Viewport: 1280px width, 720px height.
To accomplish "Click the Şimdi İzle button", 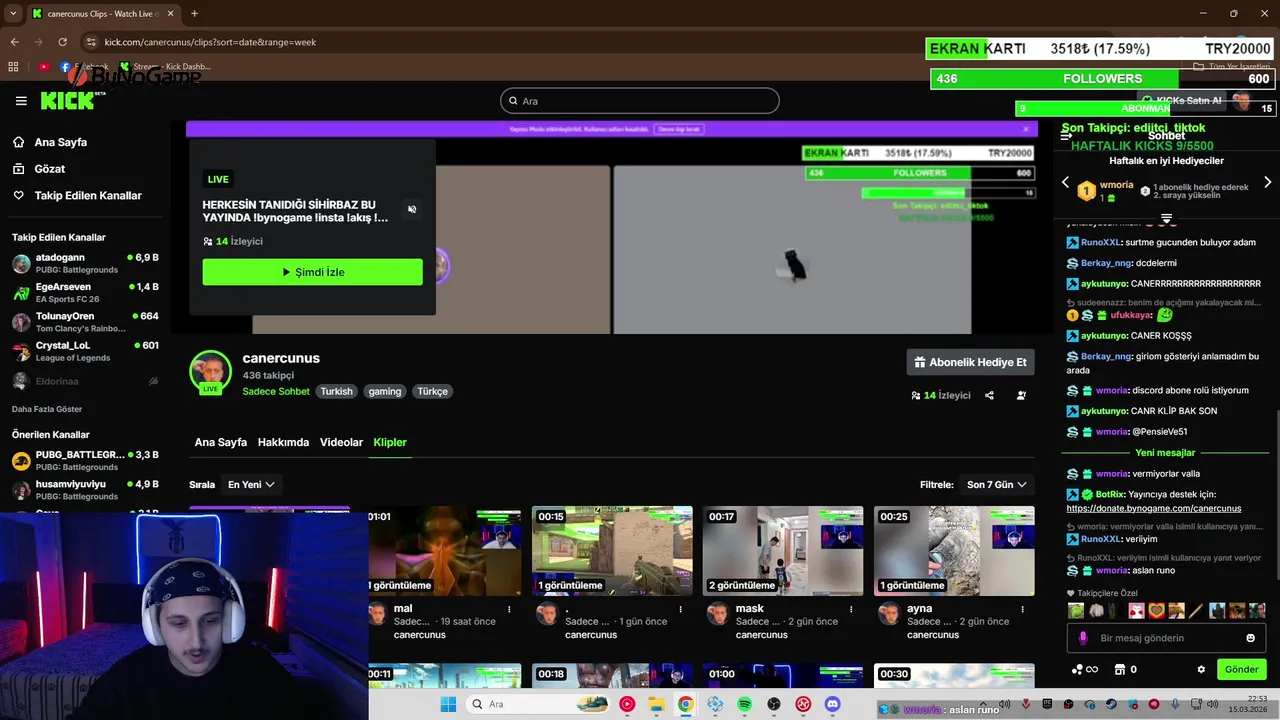I will pos(312,272).
